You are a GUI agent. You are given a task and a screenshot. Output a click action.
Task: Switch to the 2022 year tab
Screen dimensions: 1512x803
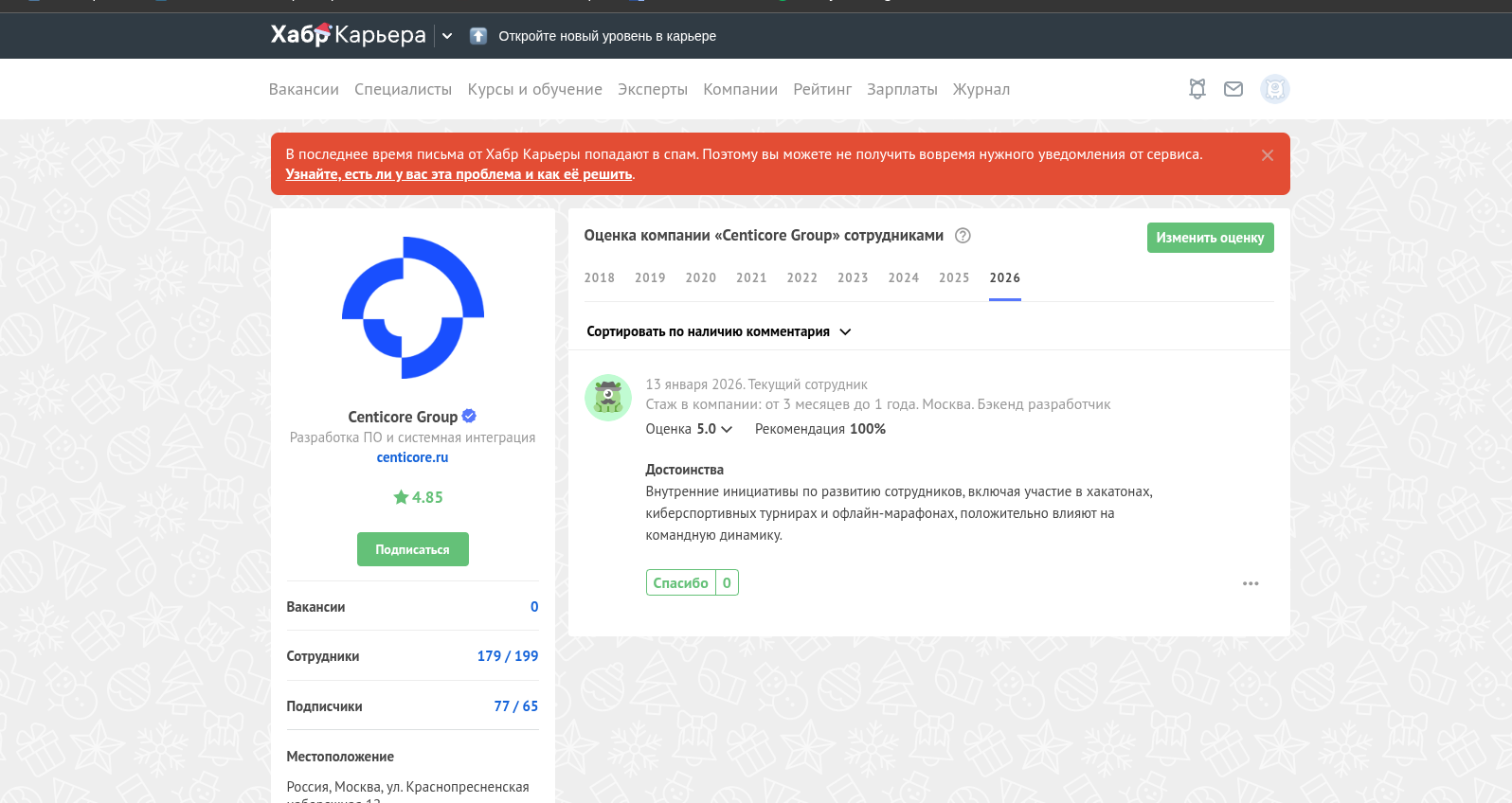click(x=802, y=277)
